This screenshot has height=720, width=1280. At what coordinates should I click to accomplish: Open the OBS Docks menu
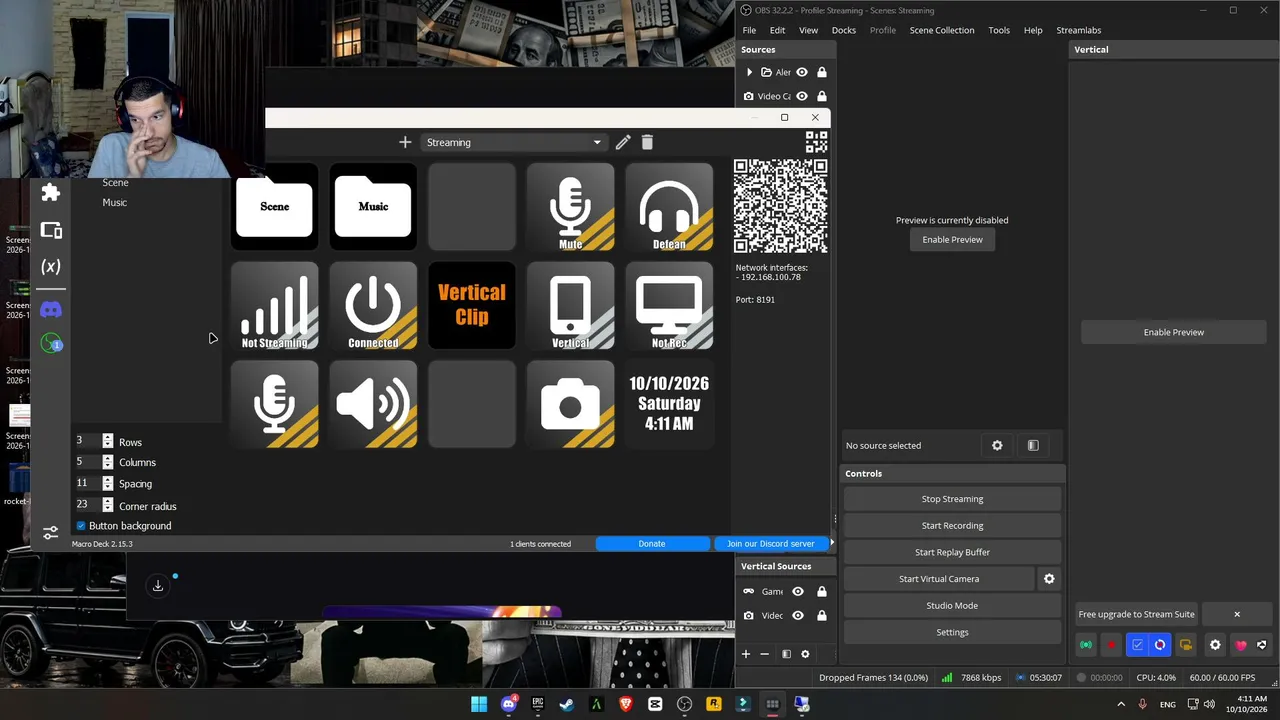(x=844, y=30)
